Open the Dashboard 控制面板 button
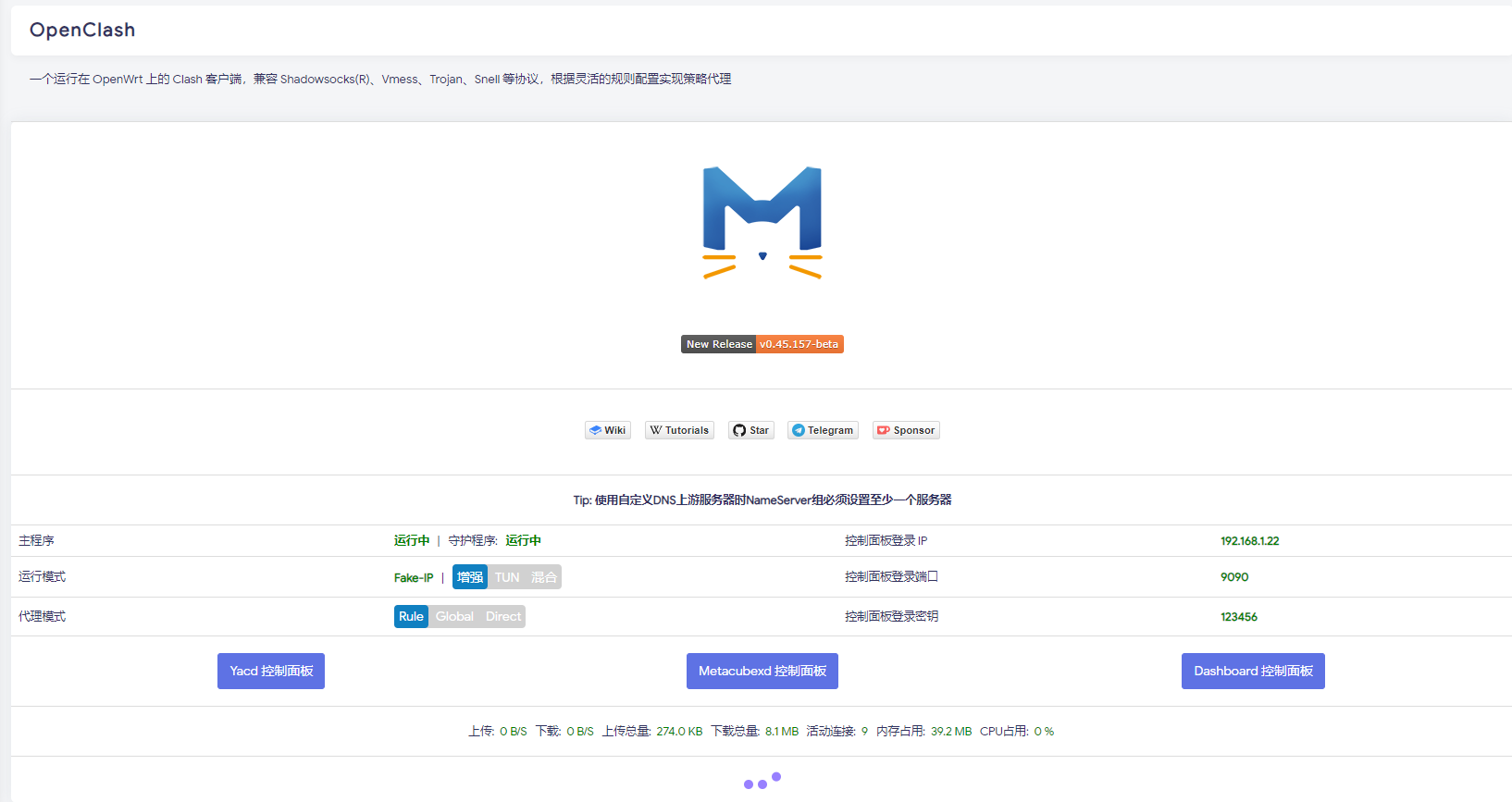1512x802 pixels. click(x=1253, y=671)
